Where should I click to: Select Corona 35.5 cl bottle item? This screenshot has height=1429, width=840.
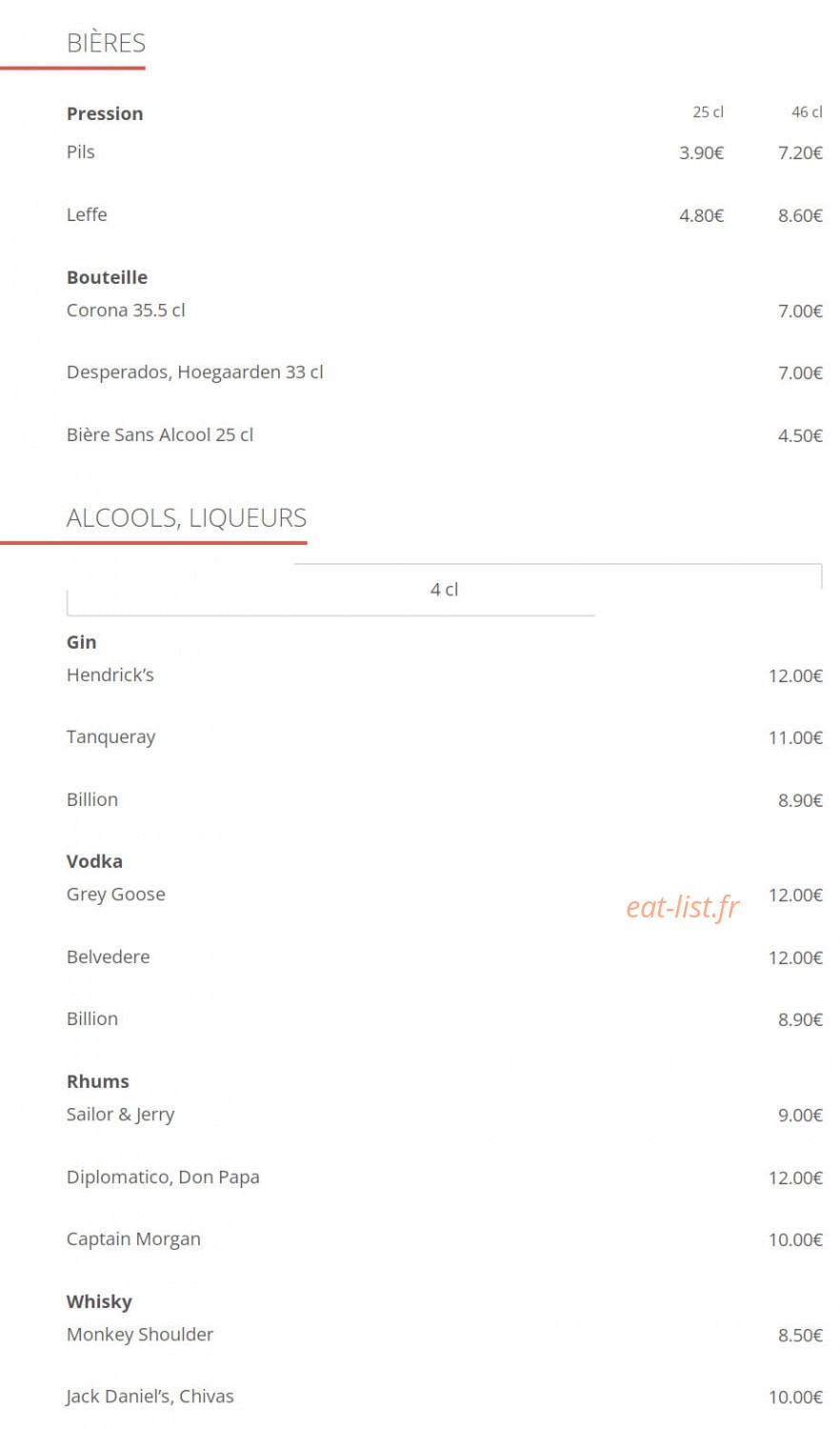(126, 311)
